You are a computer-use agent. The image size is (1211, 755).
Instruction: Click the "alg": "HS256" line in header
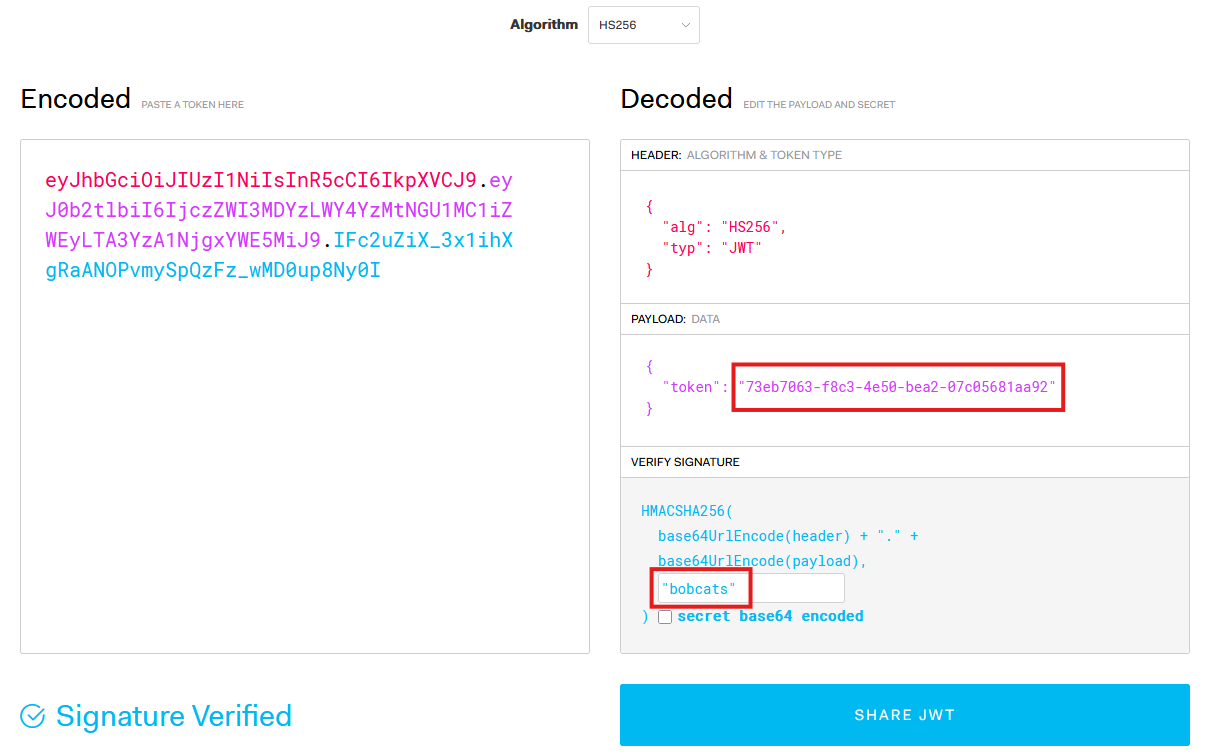(724, 227)
